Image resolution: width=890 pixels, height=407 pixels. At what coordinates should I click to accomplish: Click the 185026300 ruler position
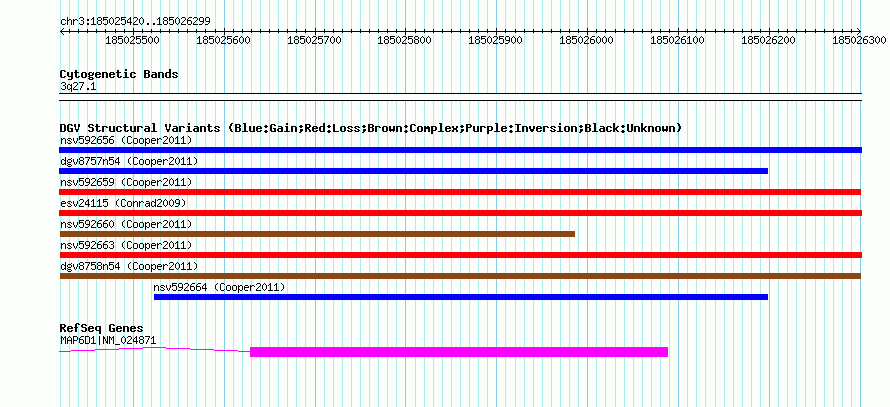[x=860, y=40]
